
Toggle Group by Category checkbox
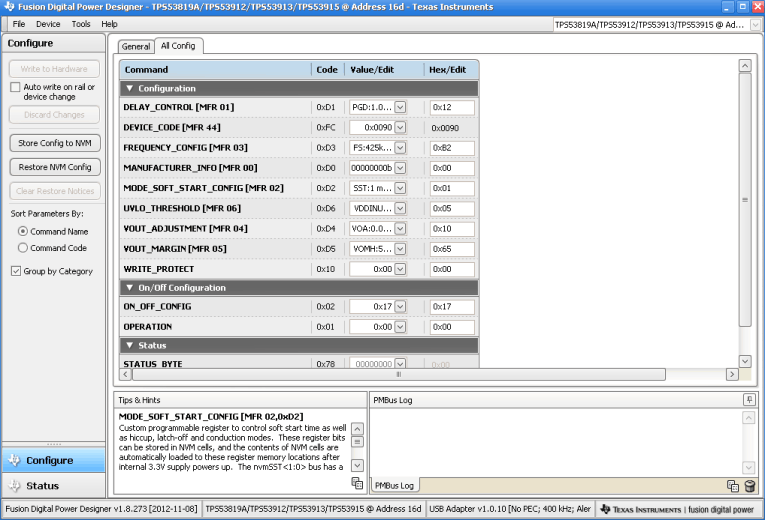(x=16, y=271)
